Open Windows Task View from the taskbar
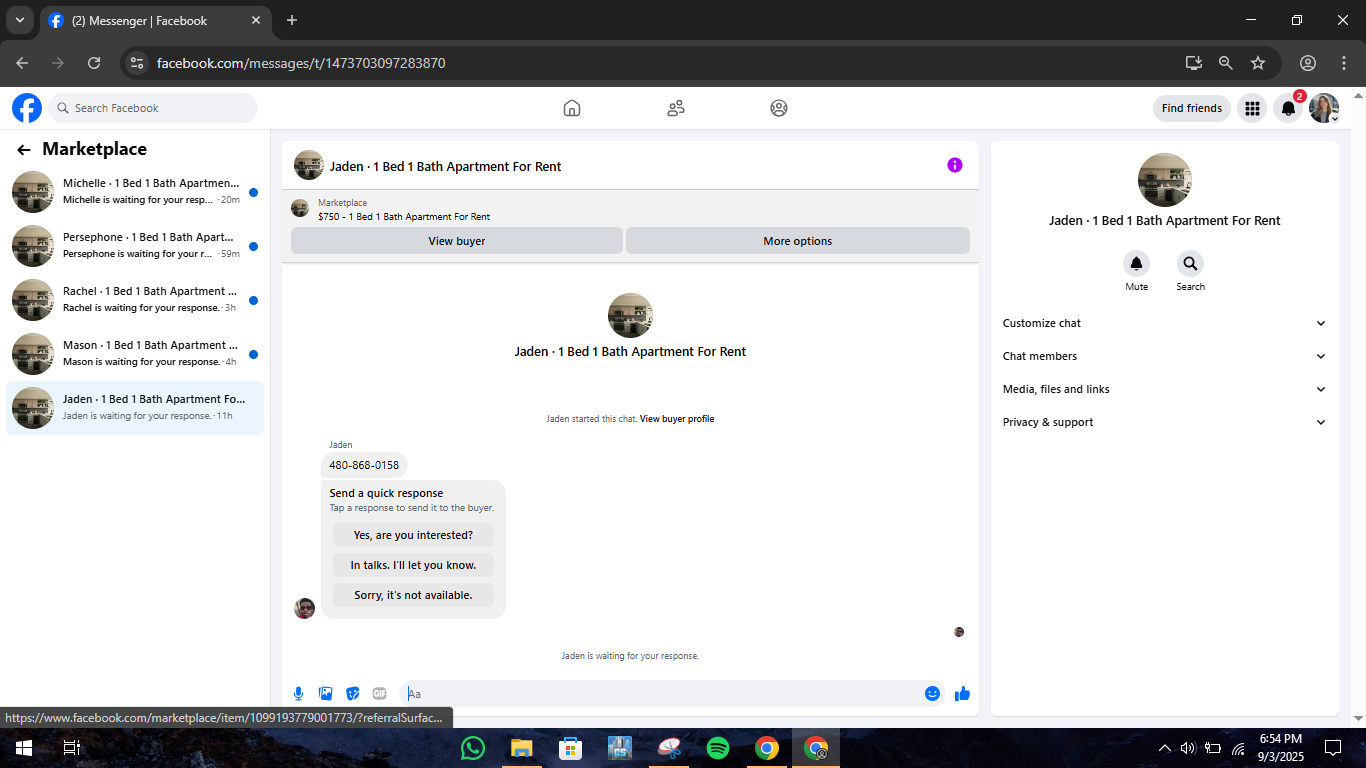The image size is (1366, 768). point(72,748)
